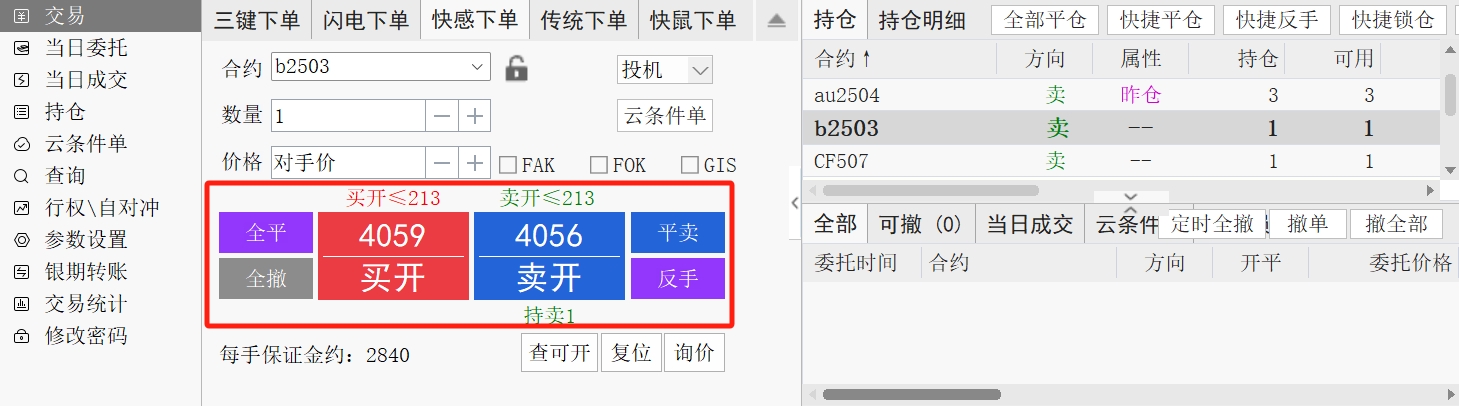Switch to the 闪电下单 tab
This screenshot has height=406, width=1459.
tap(366, 20)
